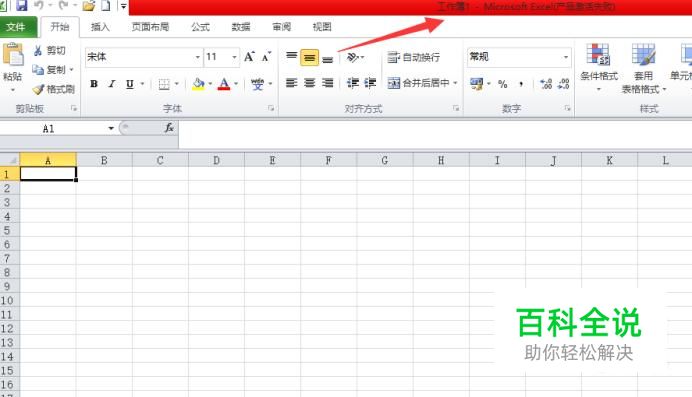Click the fx Insert Function icon

(x=169, y=128)
